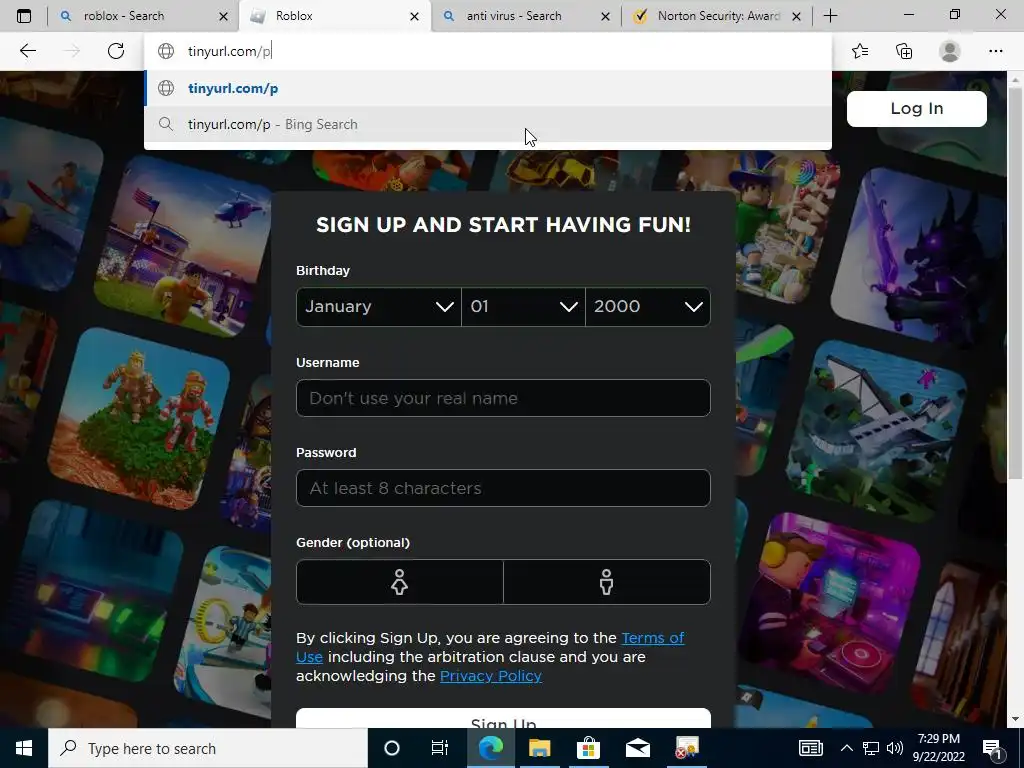Viewport: 1024px width, 768px height.
Task: Open volume speaker tray icon
Action: pos(895,748)
